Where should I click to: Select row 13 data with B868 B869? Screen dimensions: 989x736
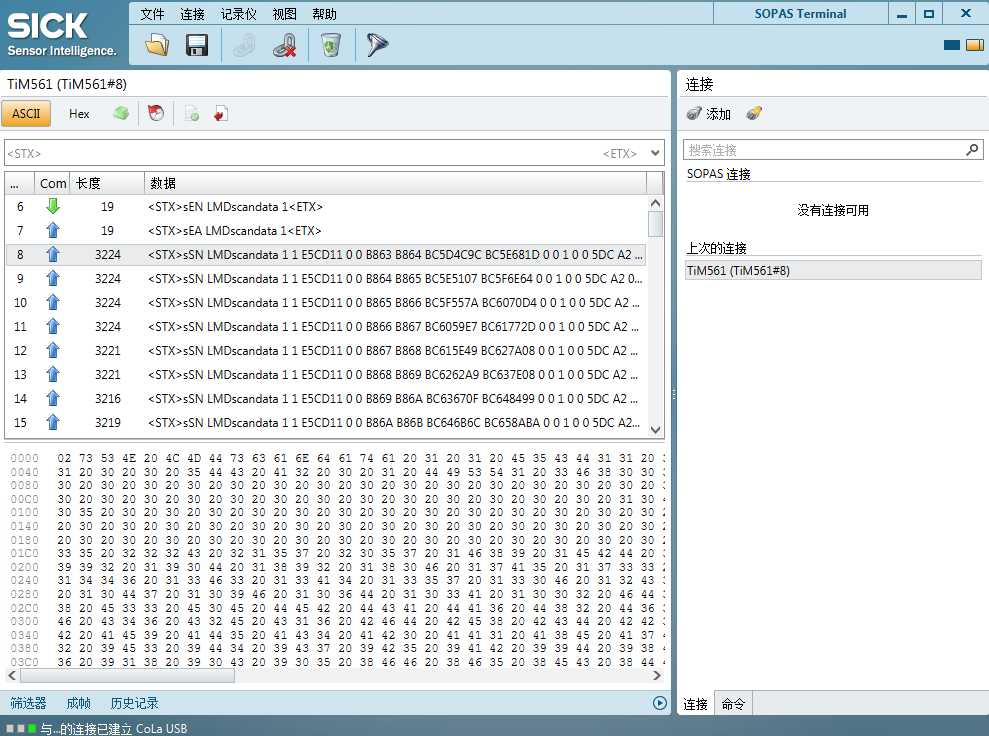tap(326, 374)
